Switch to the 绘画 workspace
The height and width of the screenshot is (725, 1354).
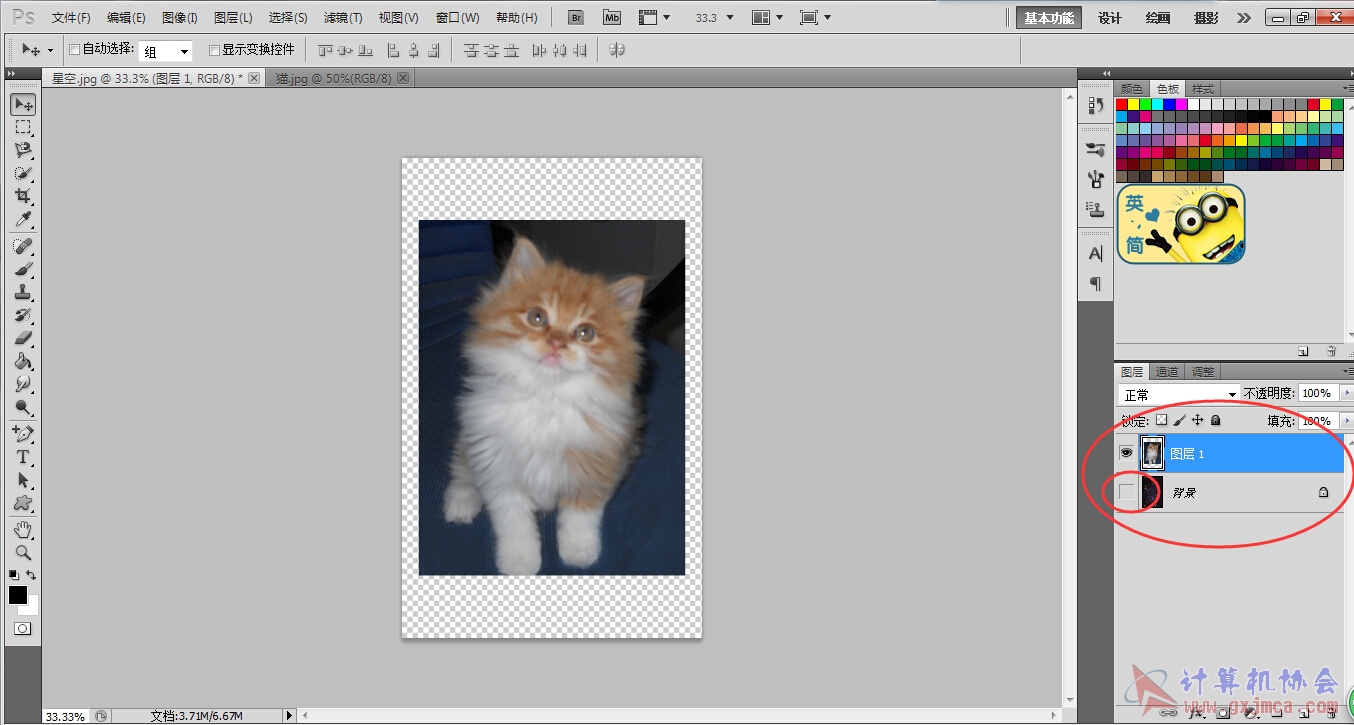point(1158,18)
